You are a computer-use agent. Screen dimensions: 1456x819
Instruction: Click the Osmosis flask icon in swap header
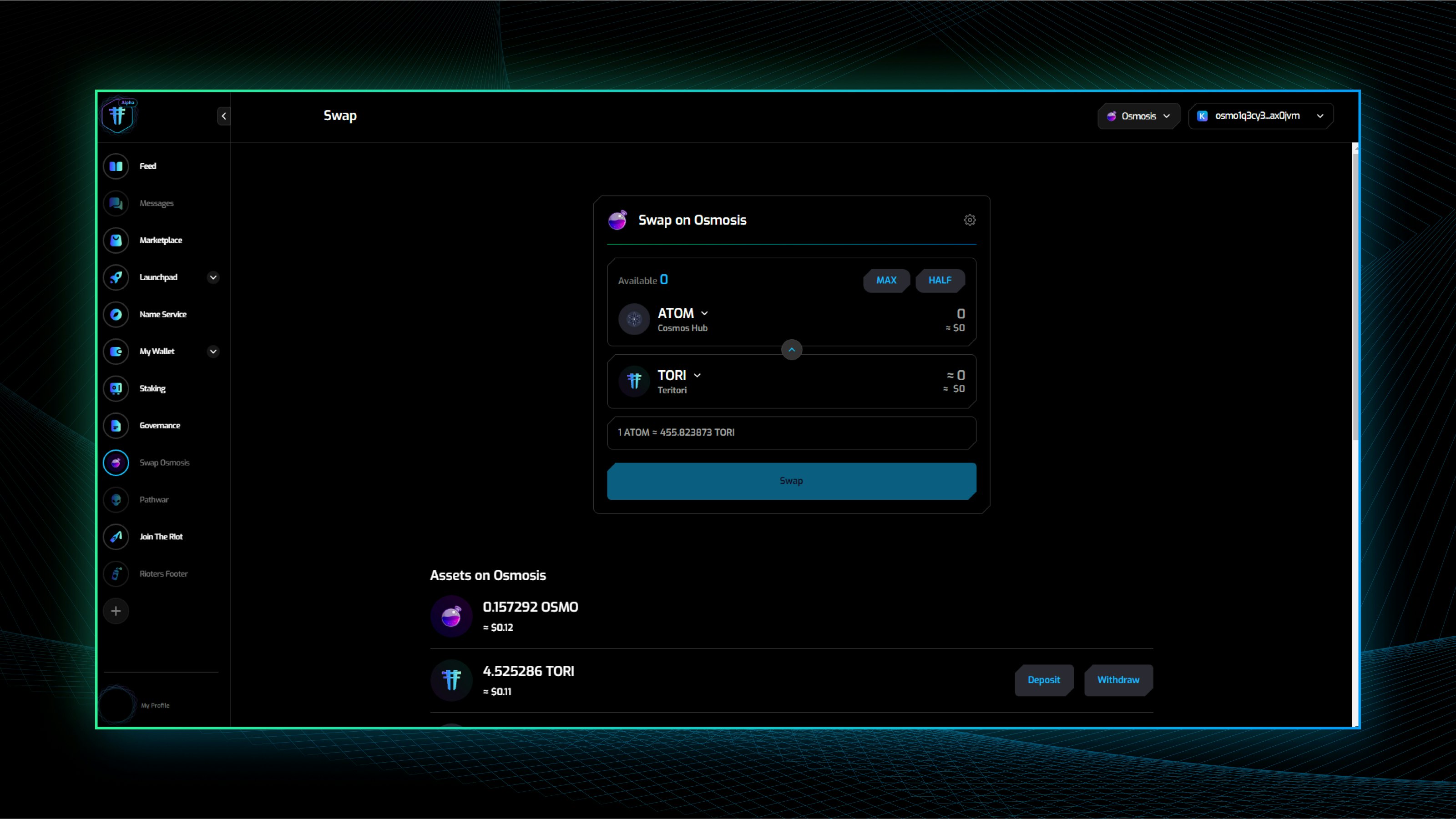coord(617,220)
